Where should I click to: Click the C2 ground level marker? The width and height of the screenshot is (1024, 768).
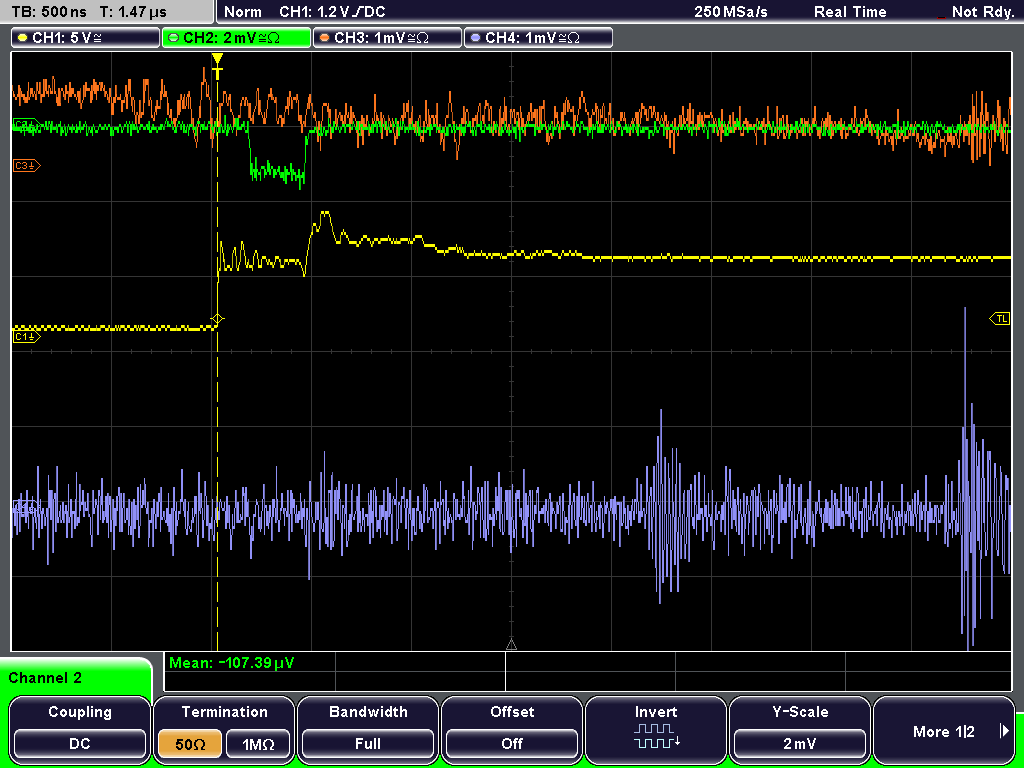pyautogui.click(x=27, y=124)
